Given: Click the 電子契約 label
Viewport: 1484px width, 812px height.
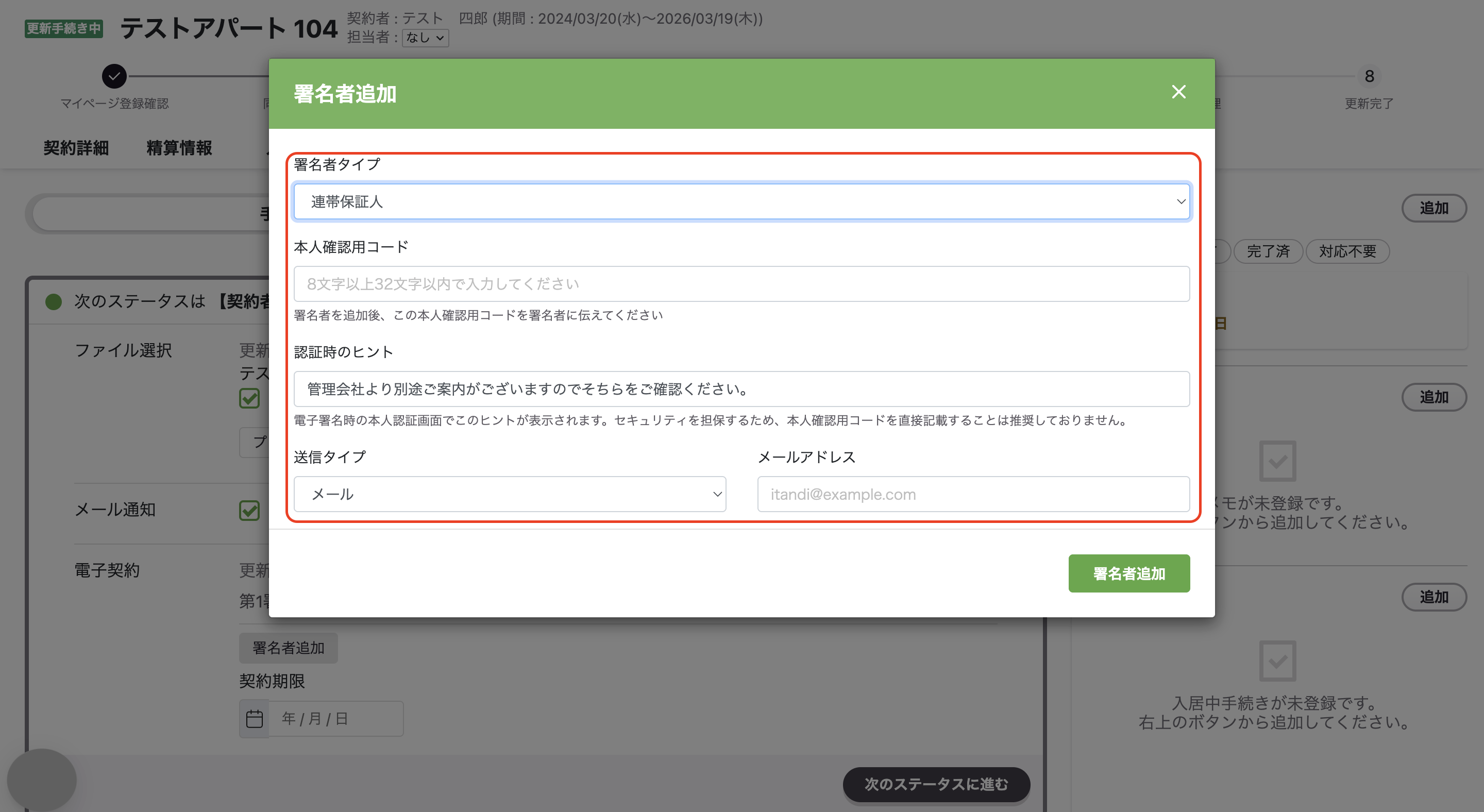Looking at the screenshot, I should (107, 571).
